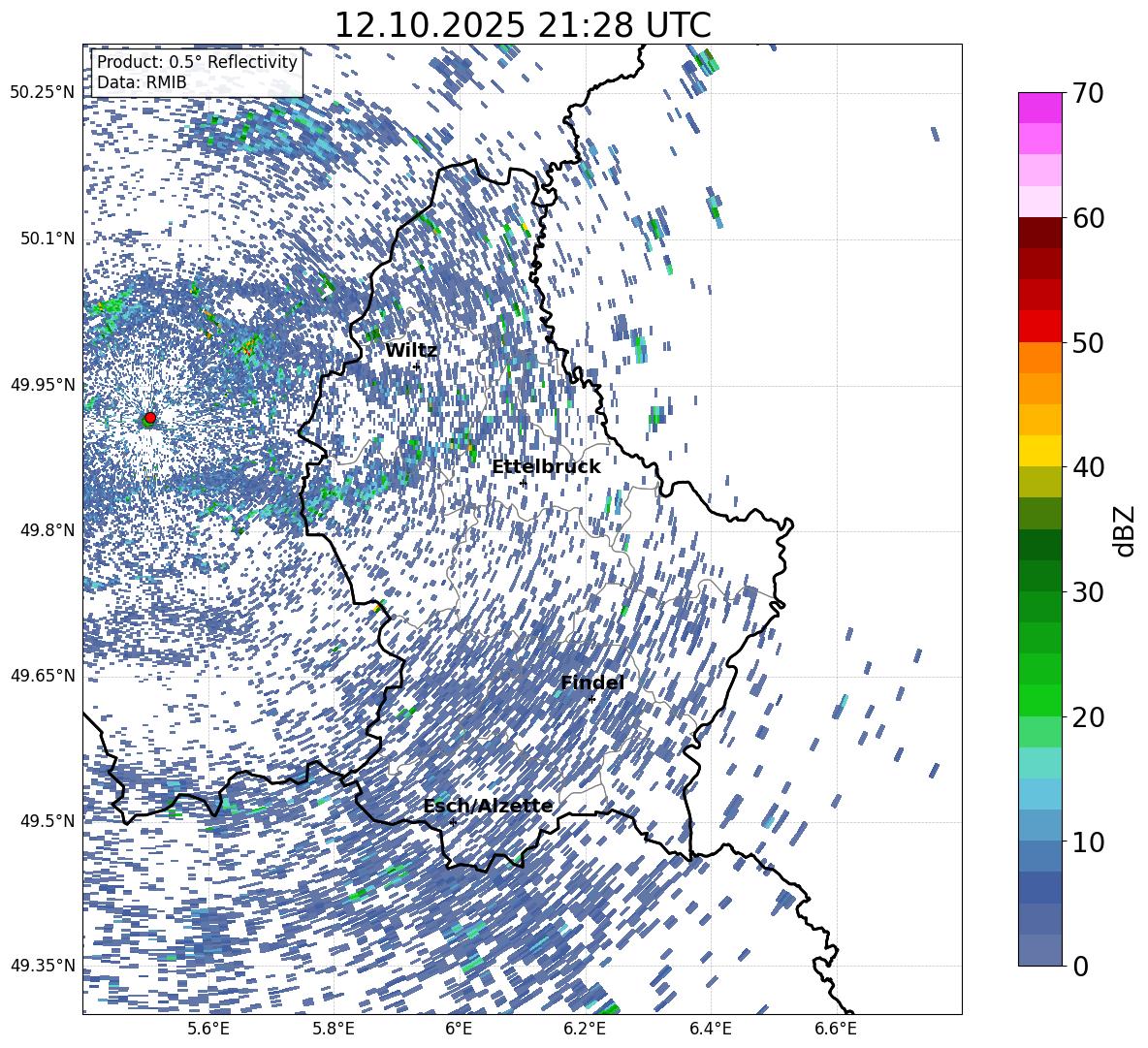Click the 49.8°N latitude label
This screenshot has width=1148, height=1048.
point(47,530)
